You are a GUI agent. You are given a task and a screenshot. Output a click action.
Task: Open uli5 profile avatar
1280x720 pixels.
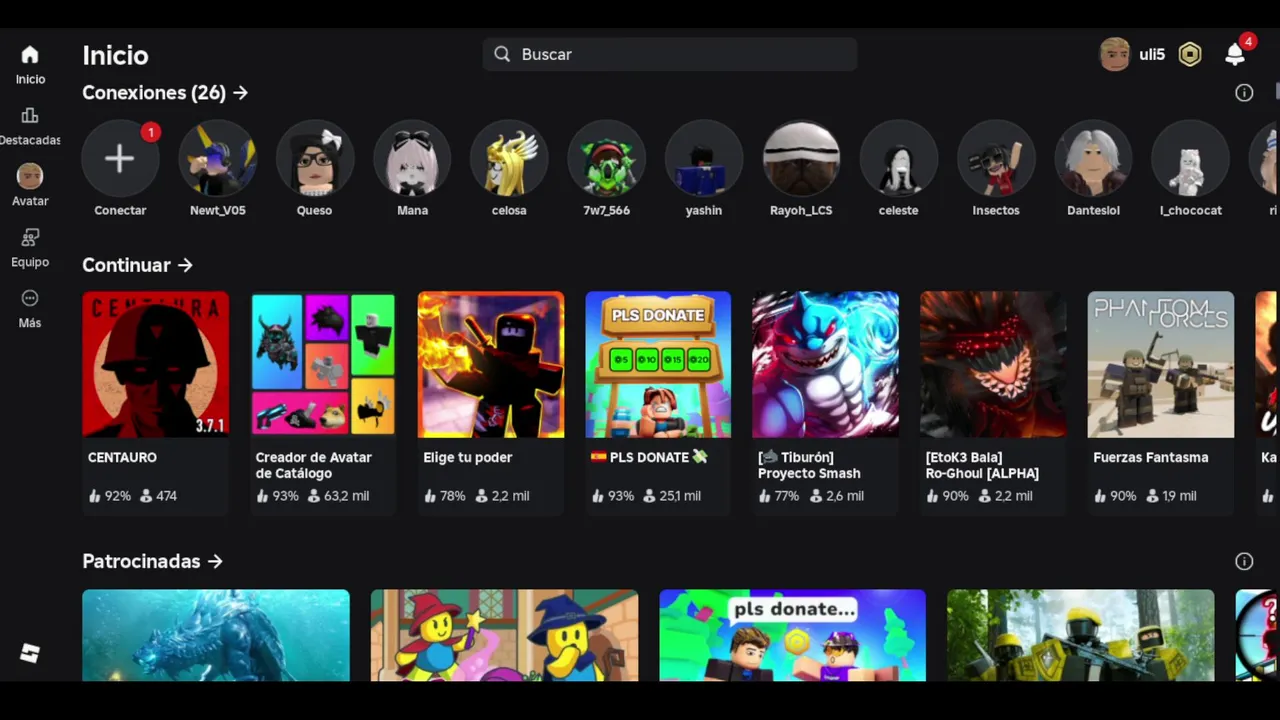pyautogui.click(x=1115, y=54)
